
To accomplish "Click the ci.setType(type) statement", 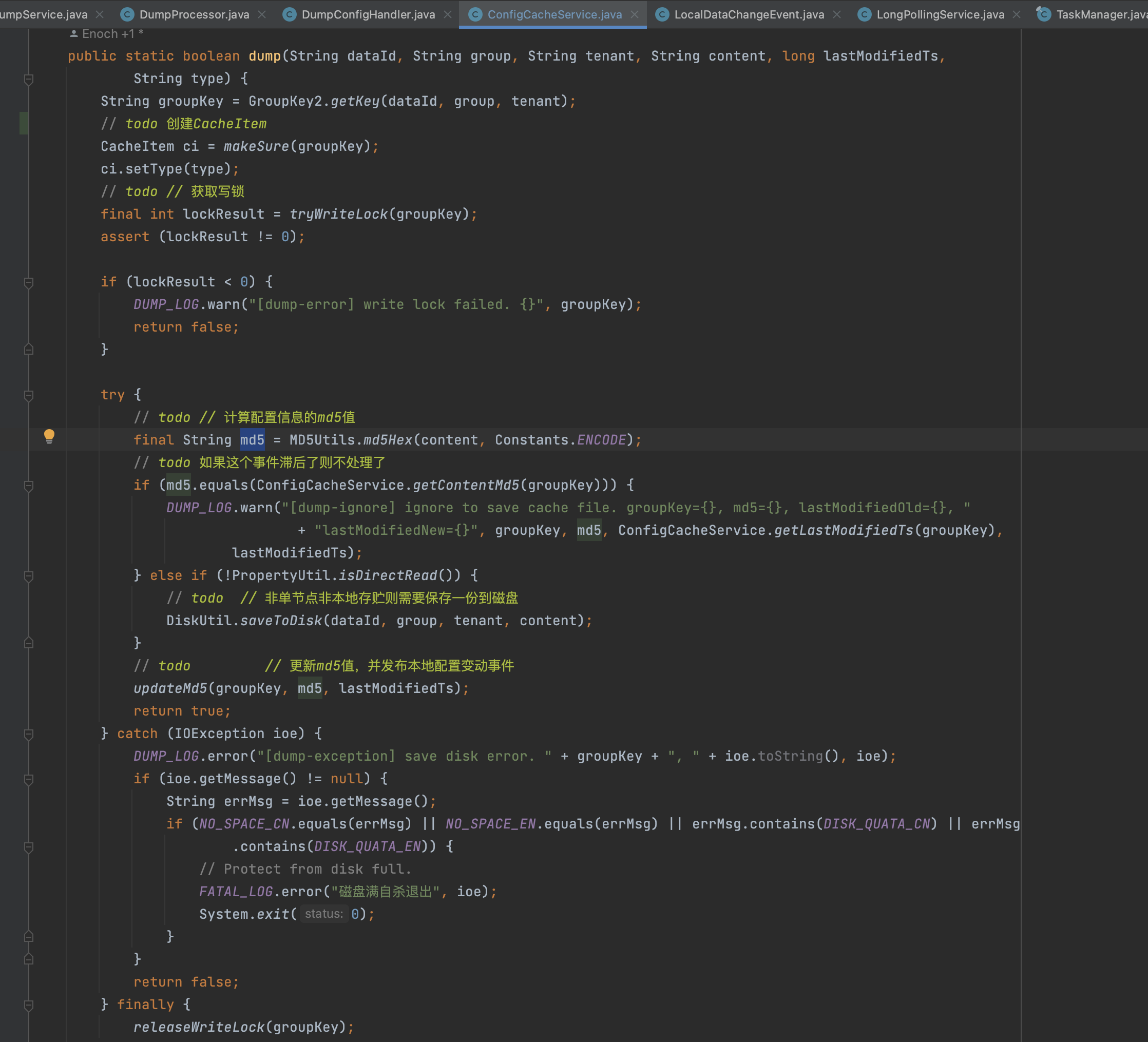I will point(170,169).
